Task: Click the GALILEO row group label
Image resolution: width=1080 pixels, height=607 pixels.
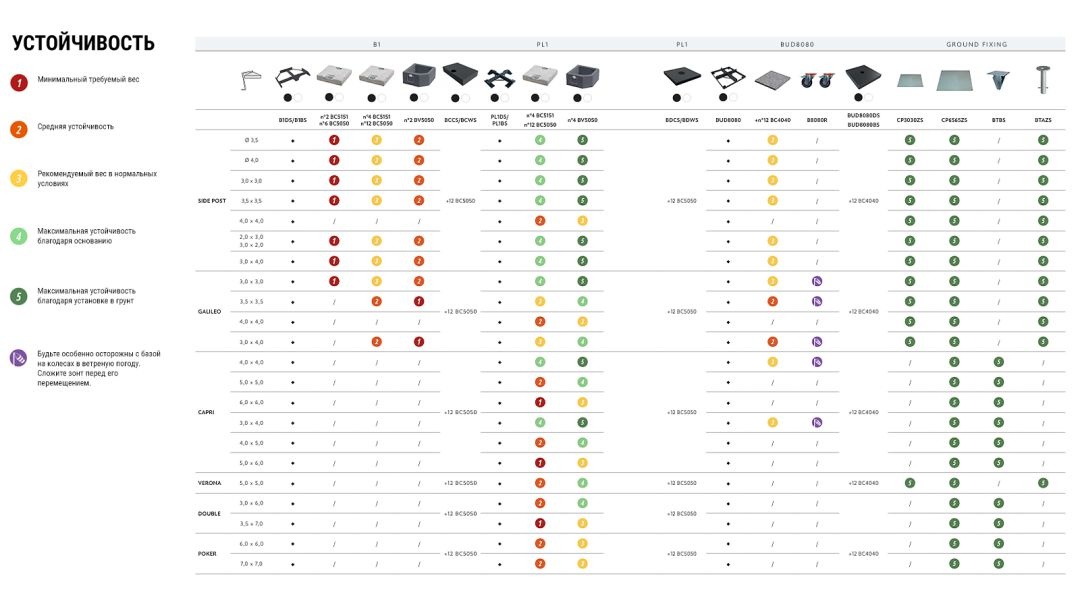Action: (209, 311)
